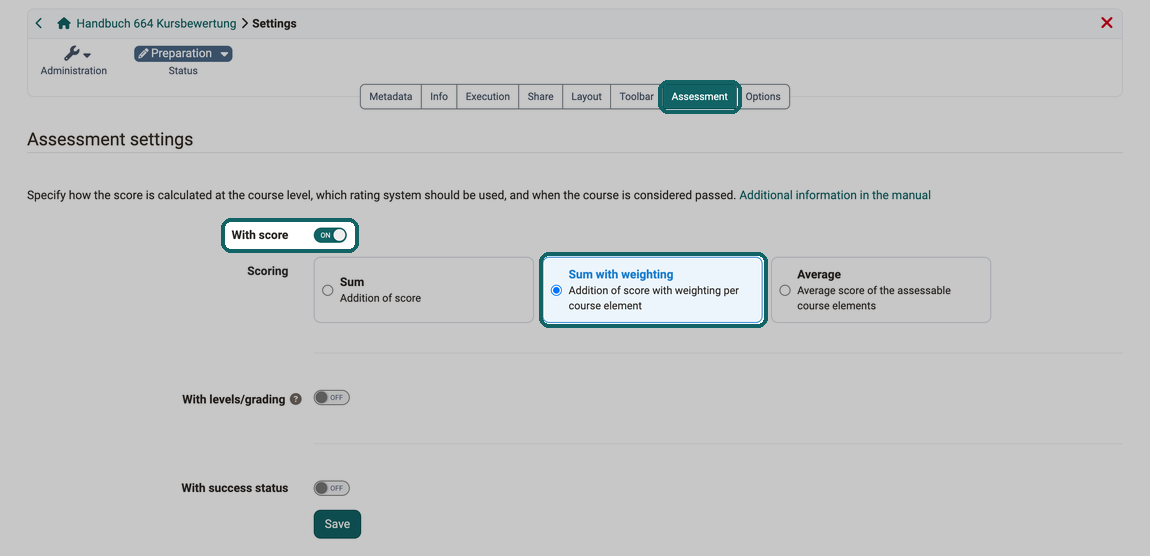Enable the With success status toggle
Screen dimensions: 1150x556
[x=332, y=488]
